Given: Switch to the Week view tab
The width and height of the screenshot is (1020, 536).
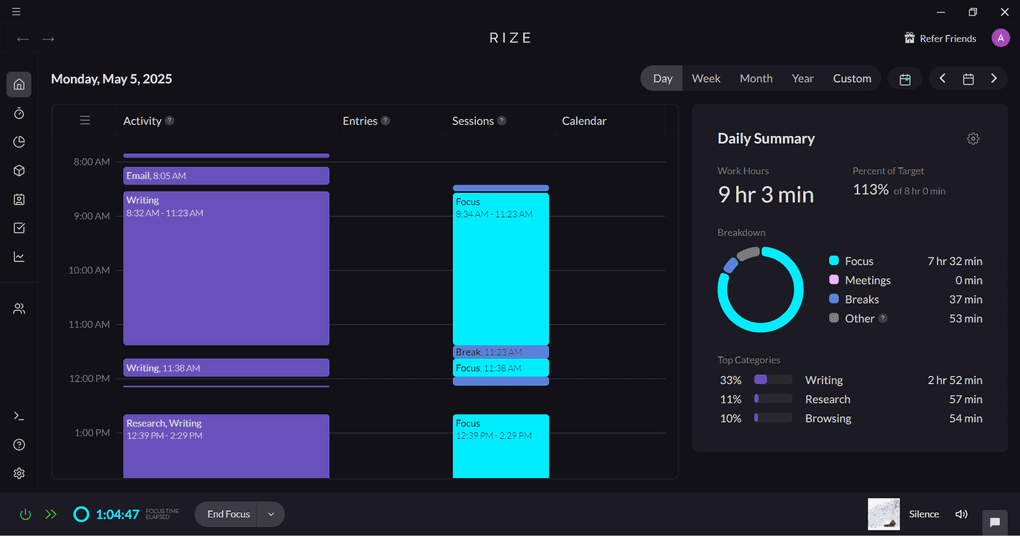Looking at the screenshot, I should pos(706,78).
